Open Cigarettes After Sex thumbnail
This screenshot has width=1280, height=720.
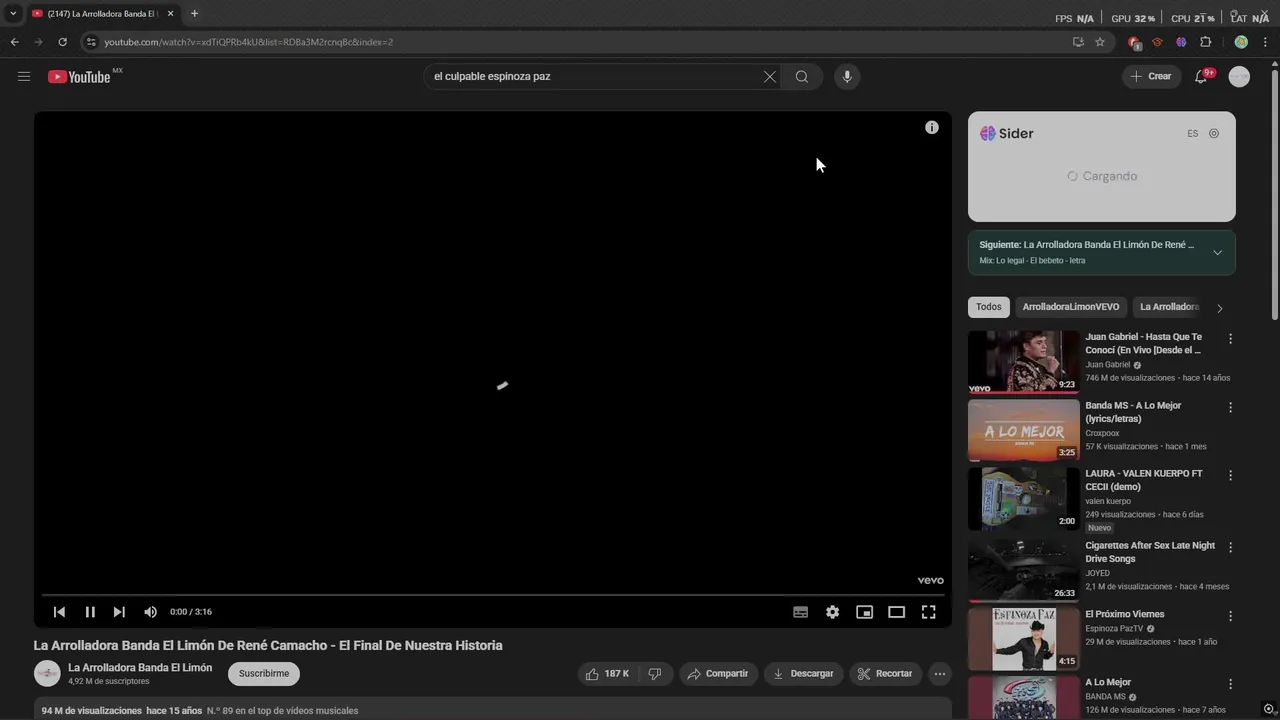(1023, 570)
